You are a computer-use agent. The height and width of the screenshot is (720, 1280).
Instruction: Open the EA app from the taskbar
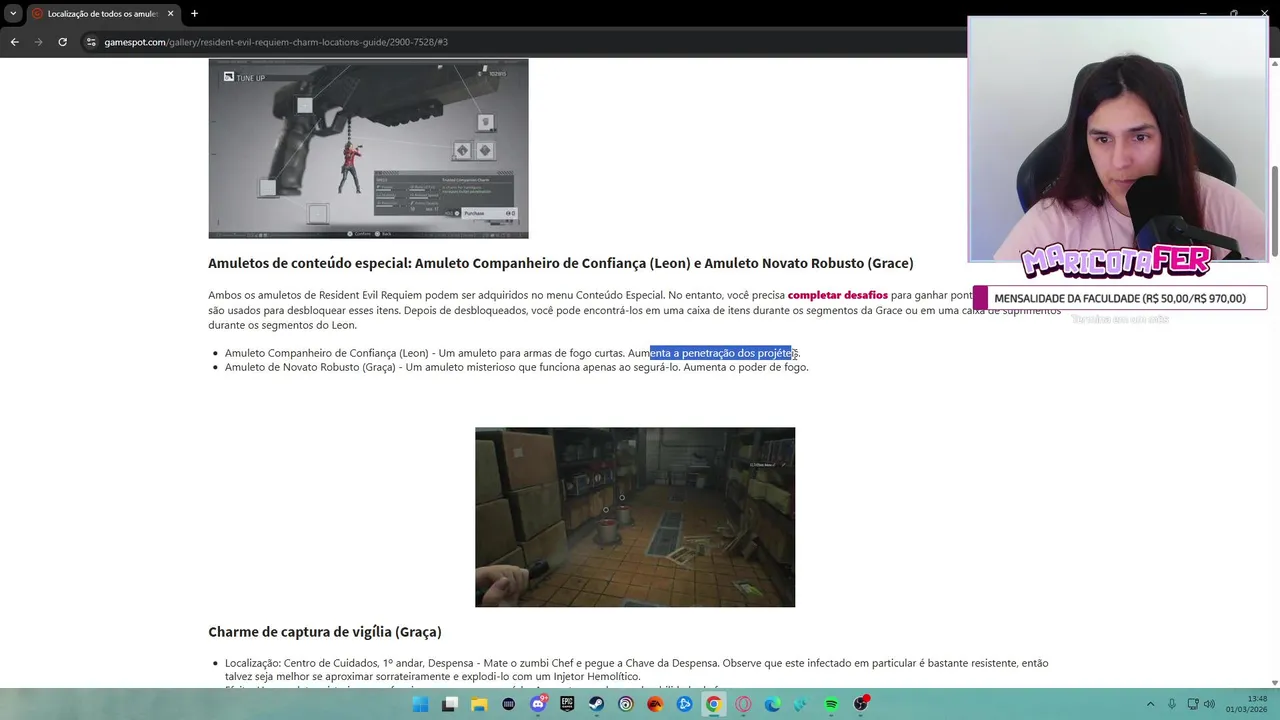coord(655,704)
